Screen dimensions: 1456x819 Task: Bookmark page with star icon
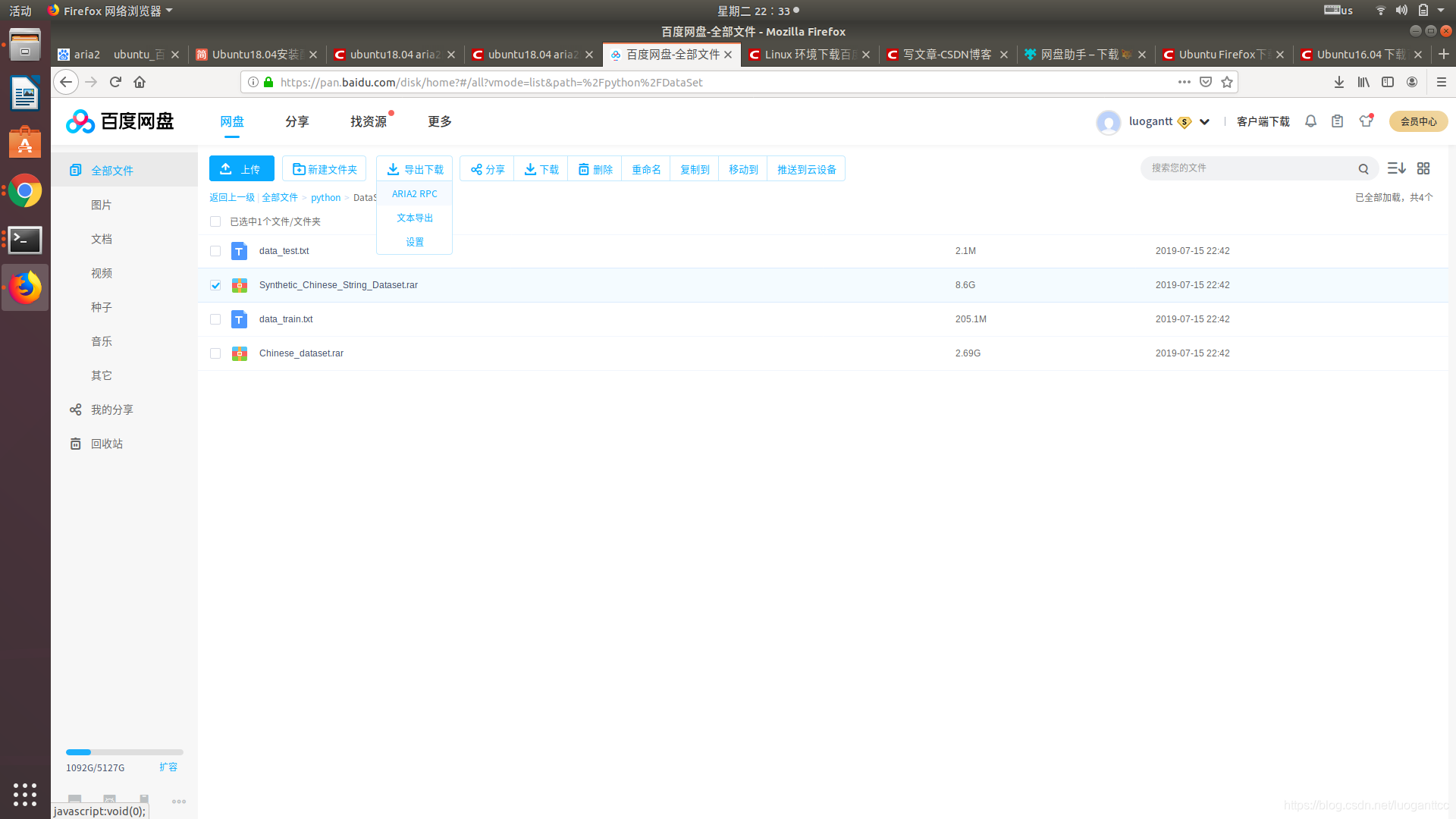[1227, 82]
